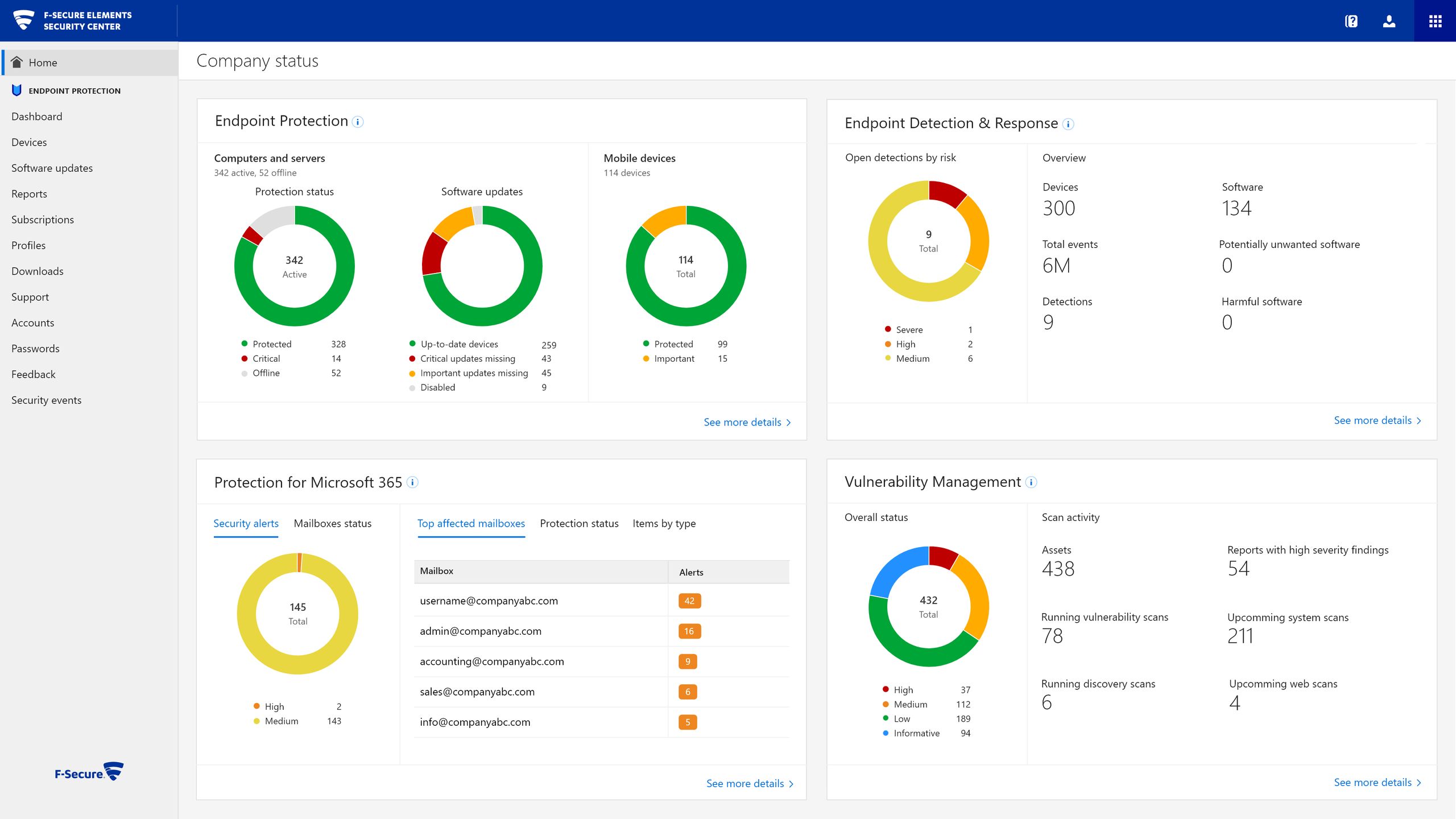
Task: Expand Endpoint Protection's See more details link
Action: pos(742,422)
